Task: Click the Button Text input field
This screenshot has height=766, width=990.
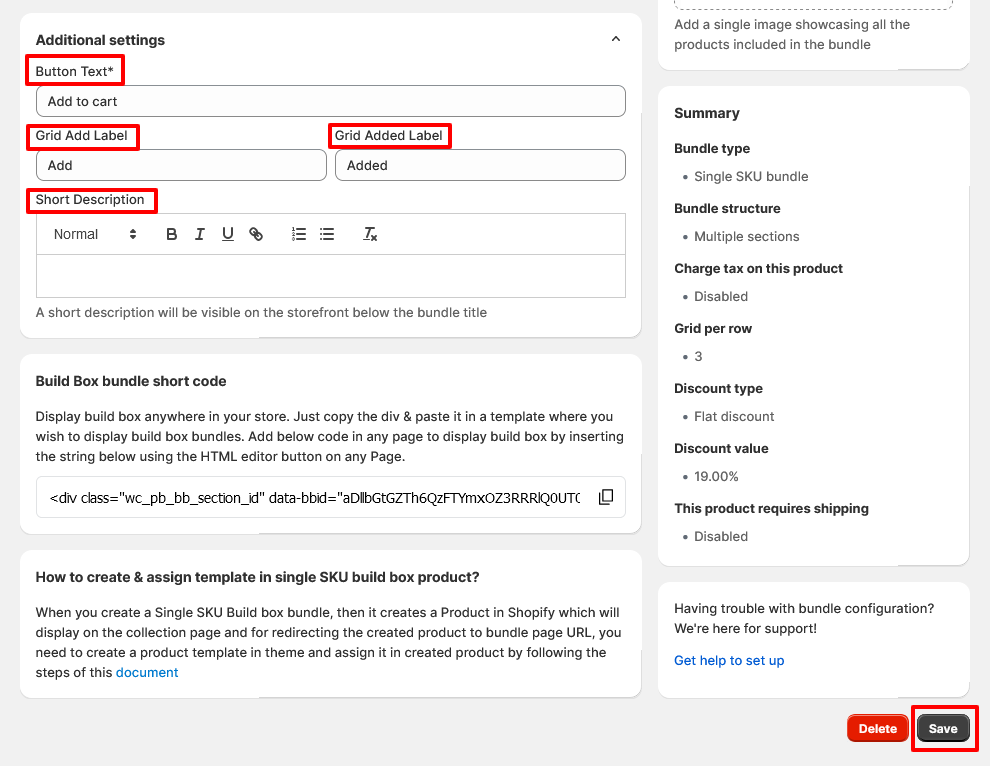Action: point(330,101)
